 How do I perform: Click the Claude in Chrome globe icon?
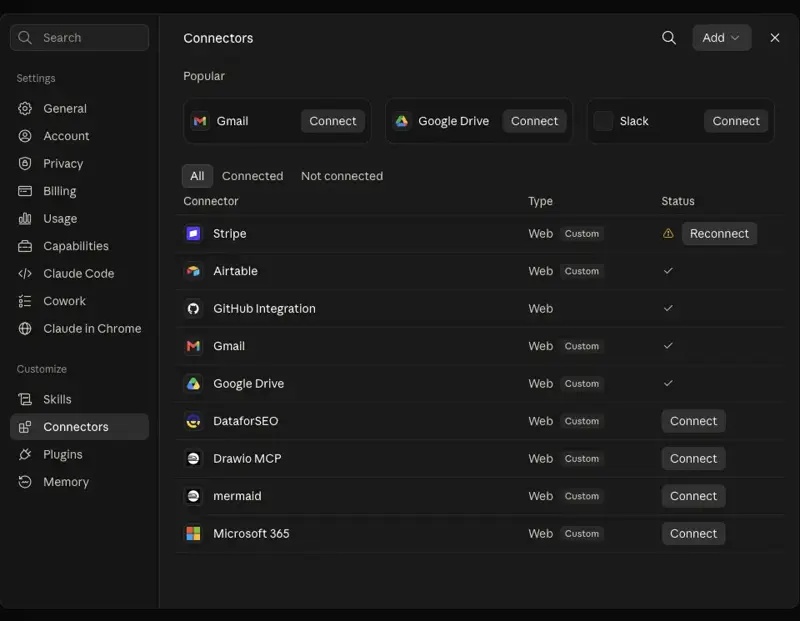(25, 329)
